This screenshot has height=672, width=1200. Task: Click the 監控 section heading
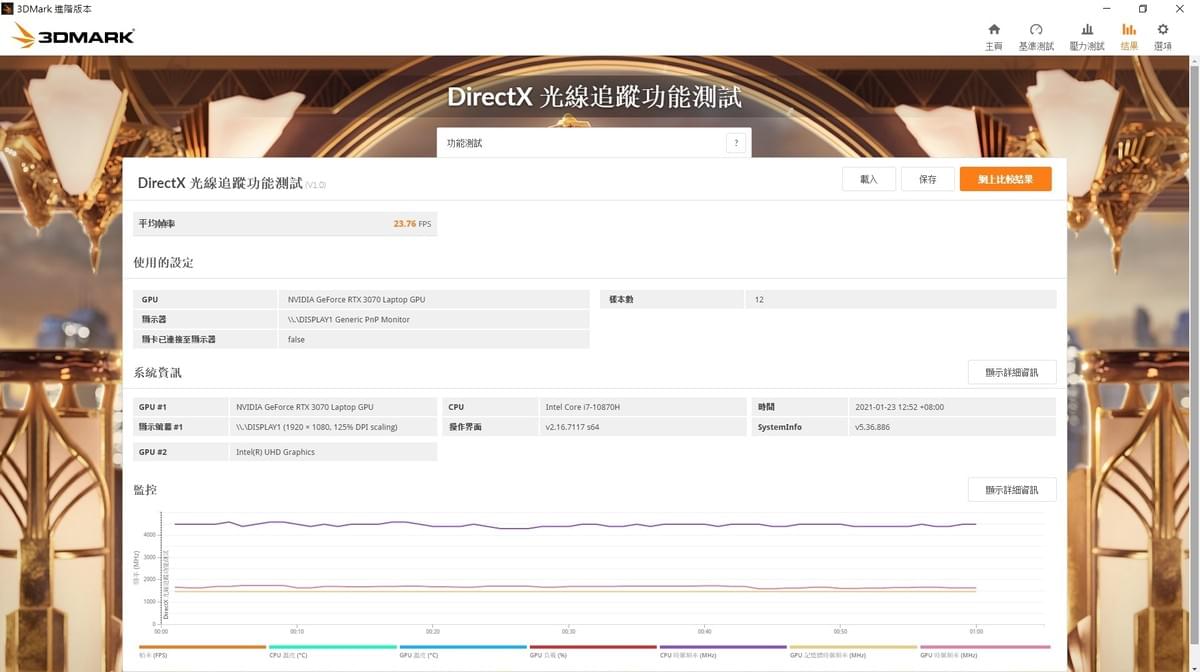click(145, 490)
